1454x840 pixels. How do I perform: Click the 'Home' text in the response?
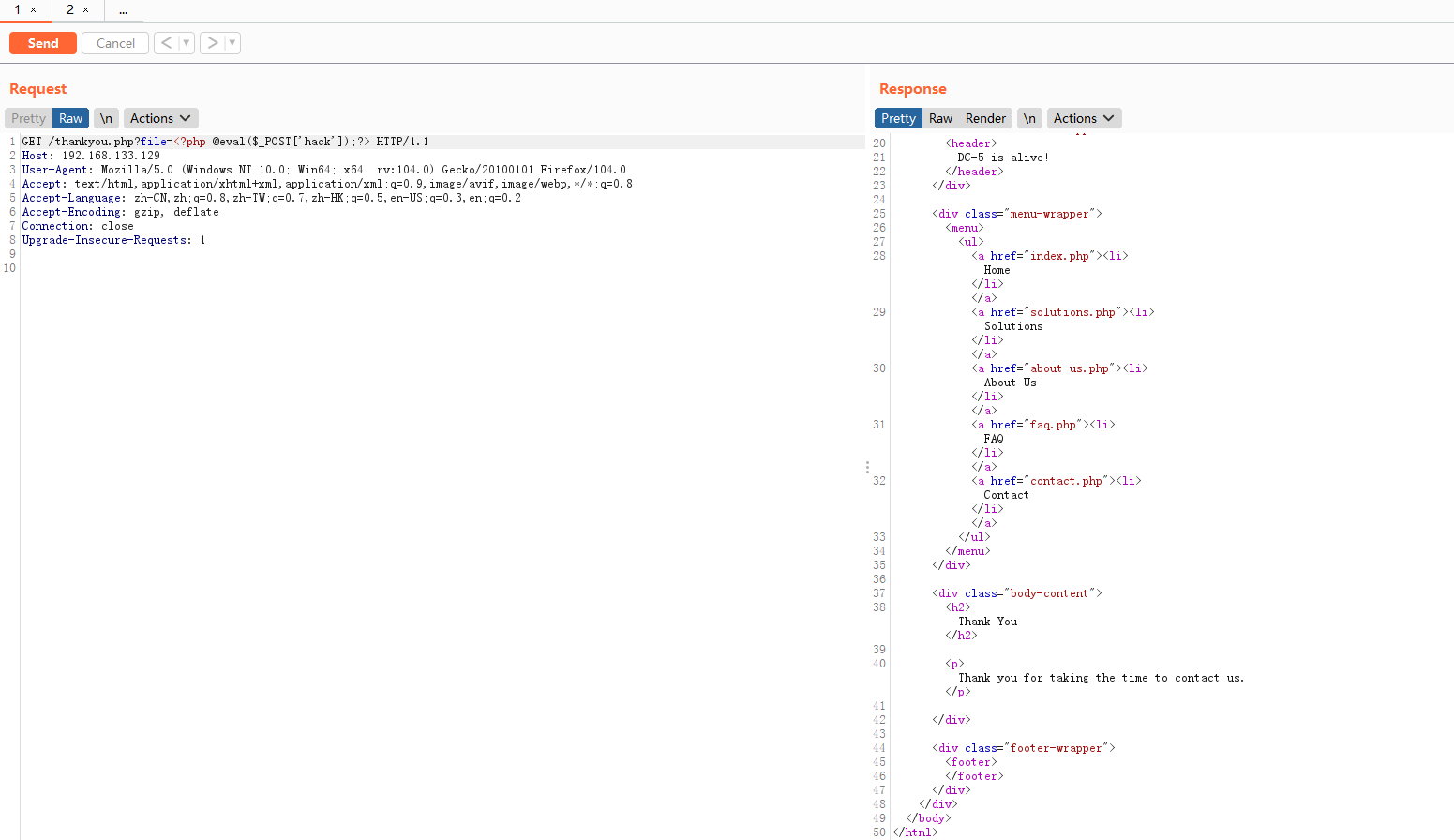pos(997,270)
